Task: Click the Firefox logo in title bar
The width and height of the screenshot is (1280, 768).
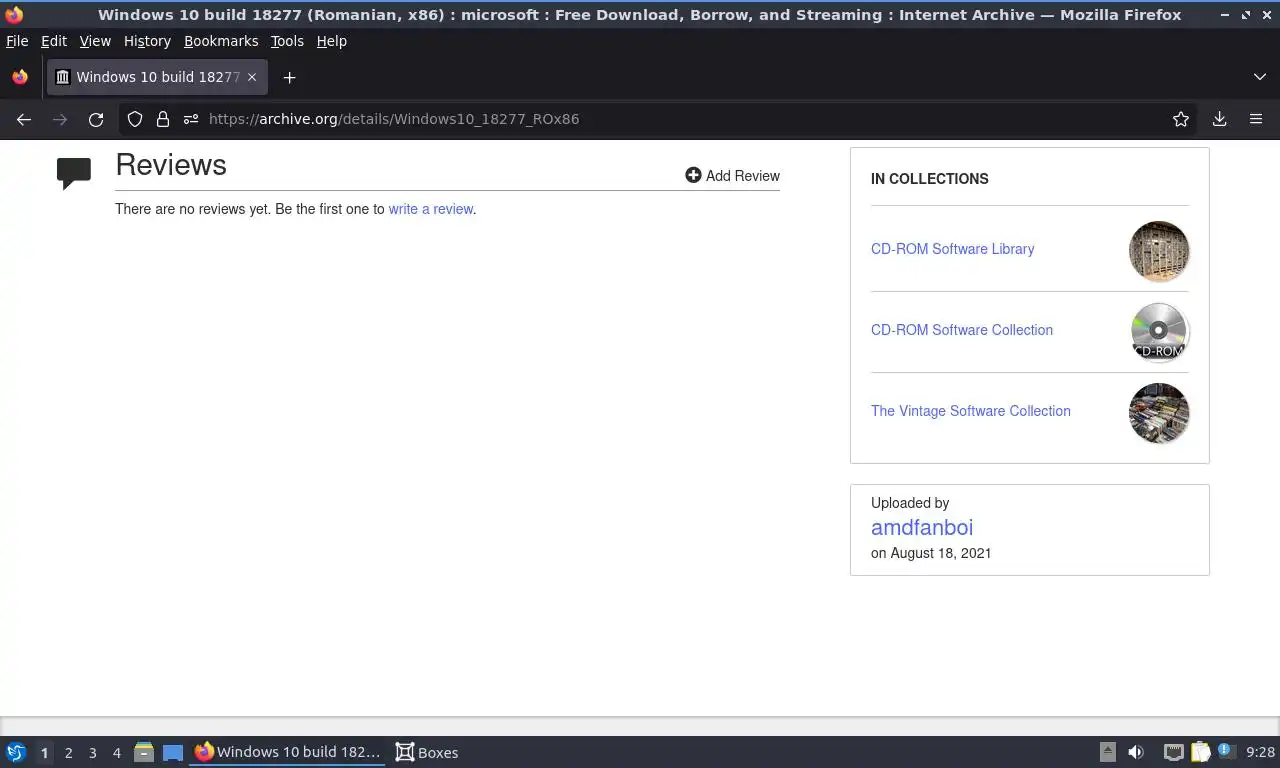Action: [x=14, y=15]
